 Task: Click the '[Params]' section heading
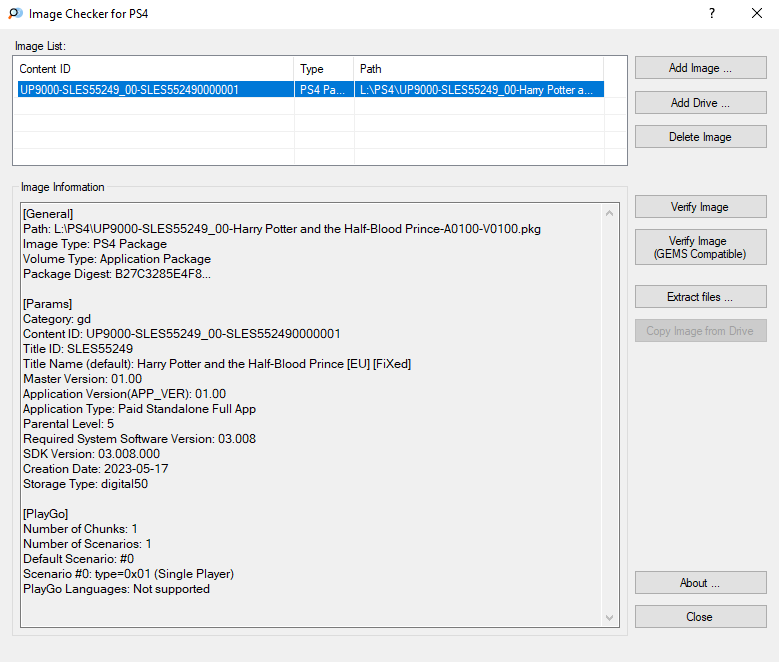47,304
